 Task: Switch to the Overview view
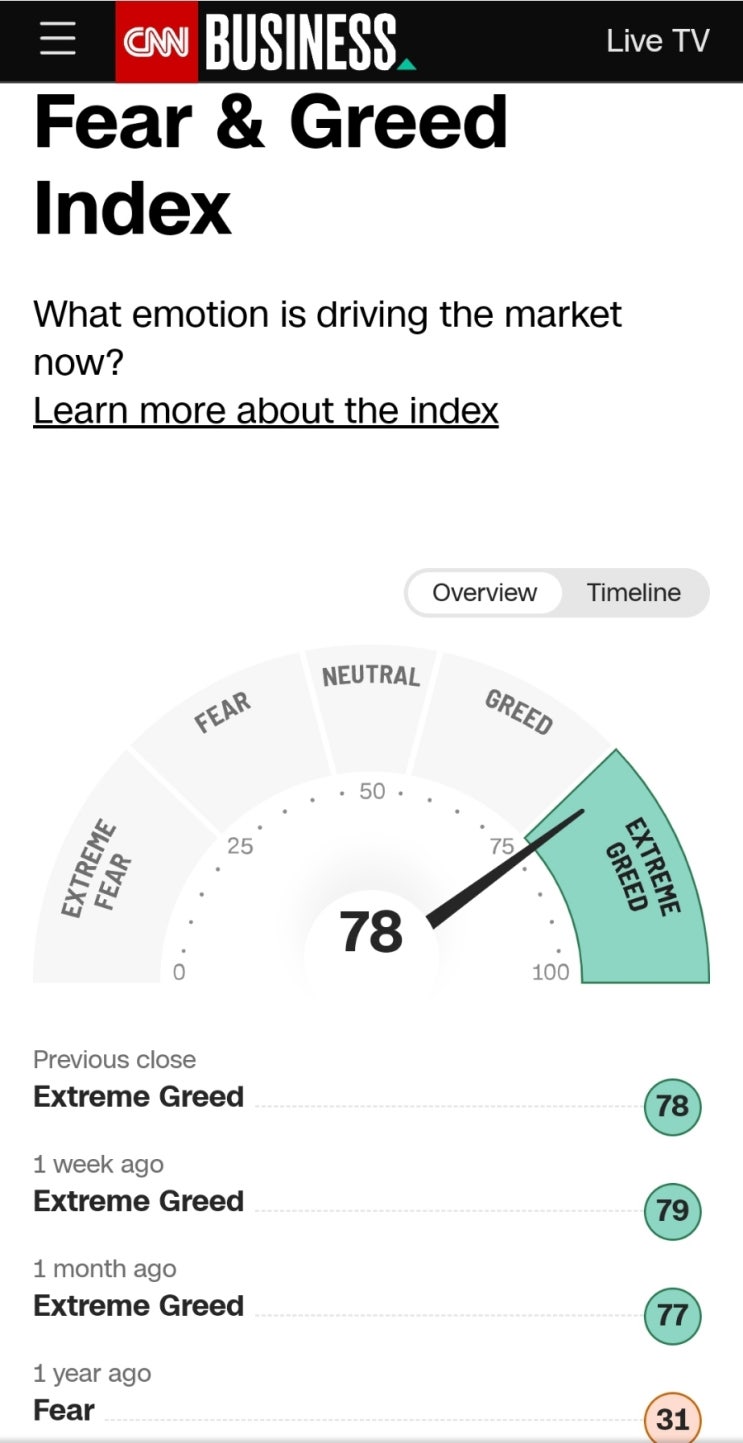click(484, 593)
